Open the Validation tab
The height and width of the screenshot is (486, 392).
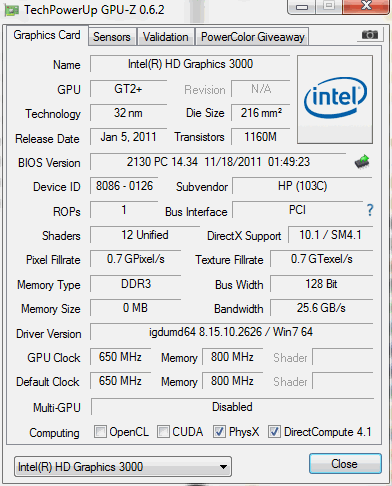[166, 37]
